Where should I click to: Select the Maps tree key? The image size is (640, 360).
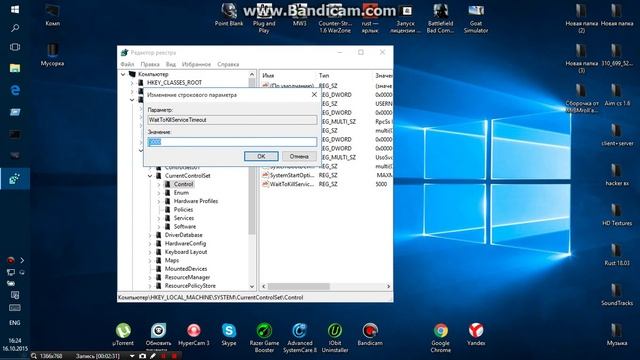(x=171, y=260)
